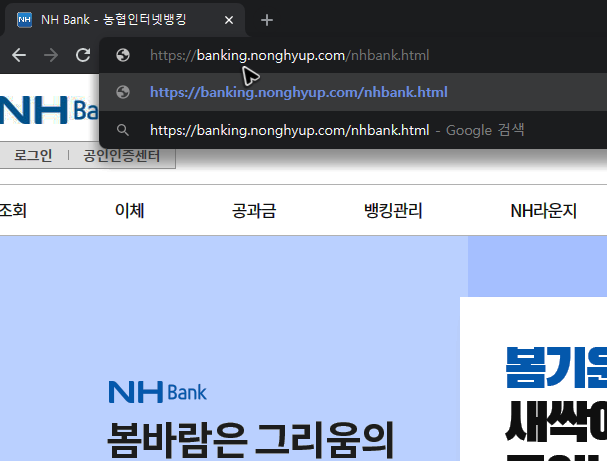
Task: Click the 봄바람은 그리움의 banner headline
Action: click(250, 440)
